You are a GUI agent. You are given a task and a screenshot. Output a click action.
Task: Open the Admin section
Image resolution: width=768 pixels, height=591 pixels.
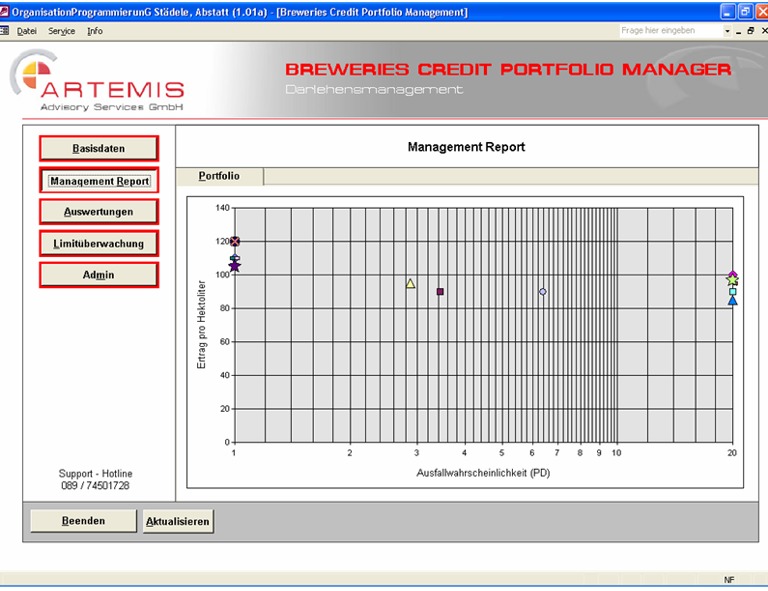click(x=99, y=275)
